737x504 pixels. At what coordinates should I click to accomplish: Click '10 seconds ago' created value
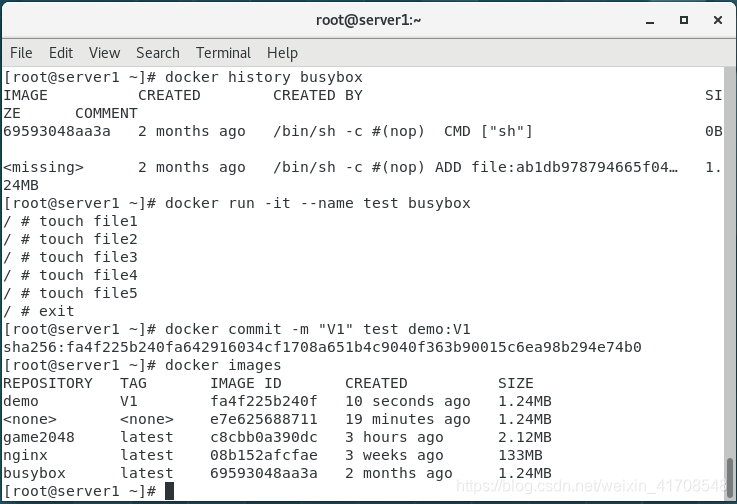(x=408, y=401)
